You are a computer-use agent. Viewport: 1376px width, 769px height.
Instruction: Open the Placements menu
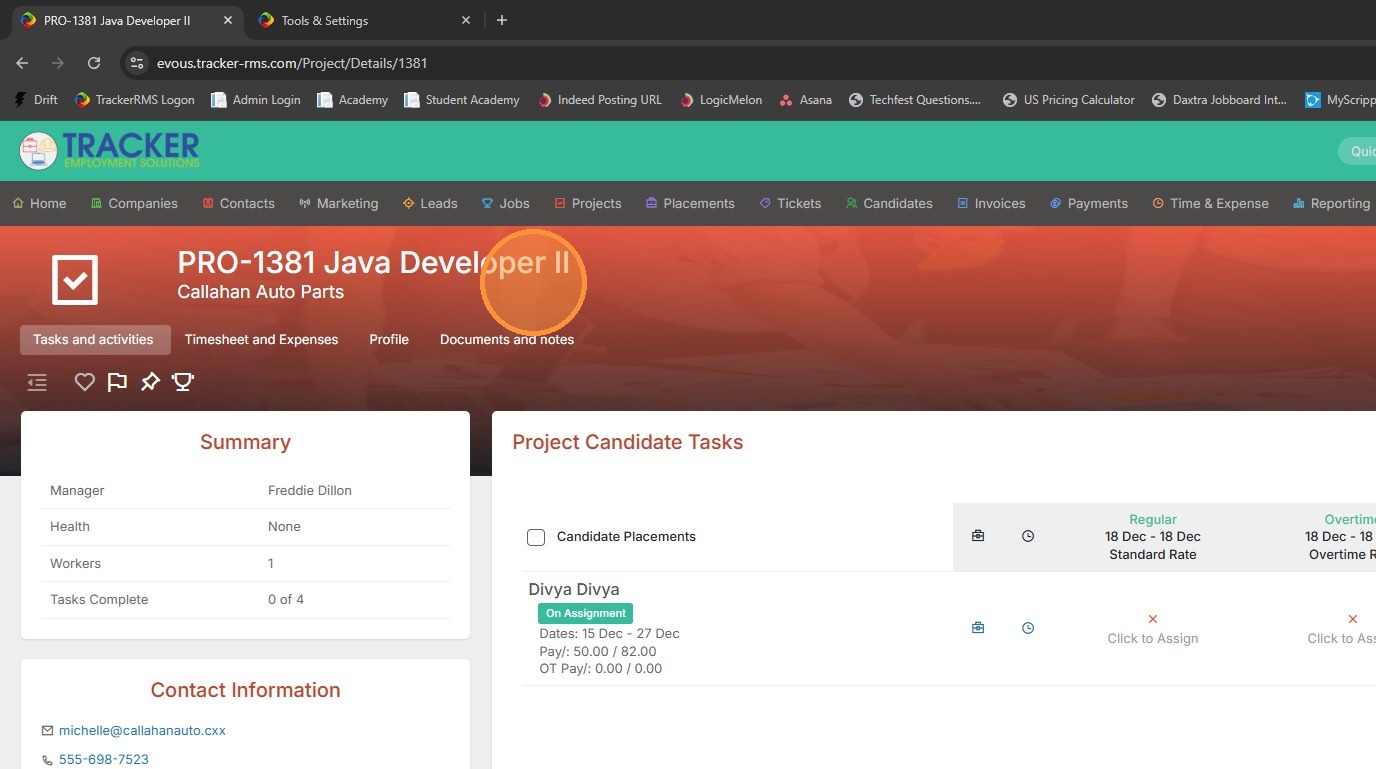coord(689,203)
